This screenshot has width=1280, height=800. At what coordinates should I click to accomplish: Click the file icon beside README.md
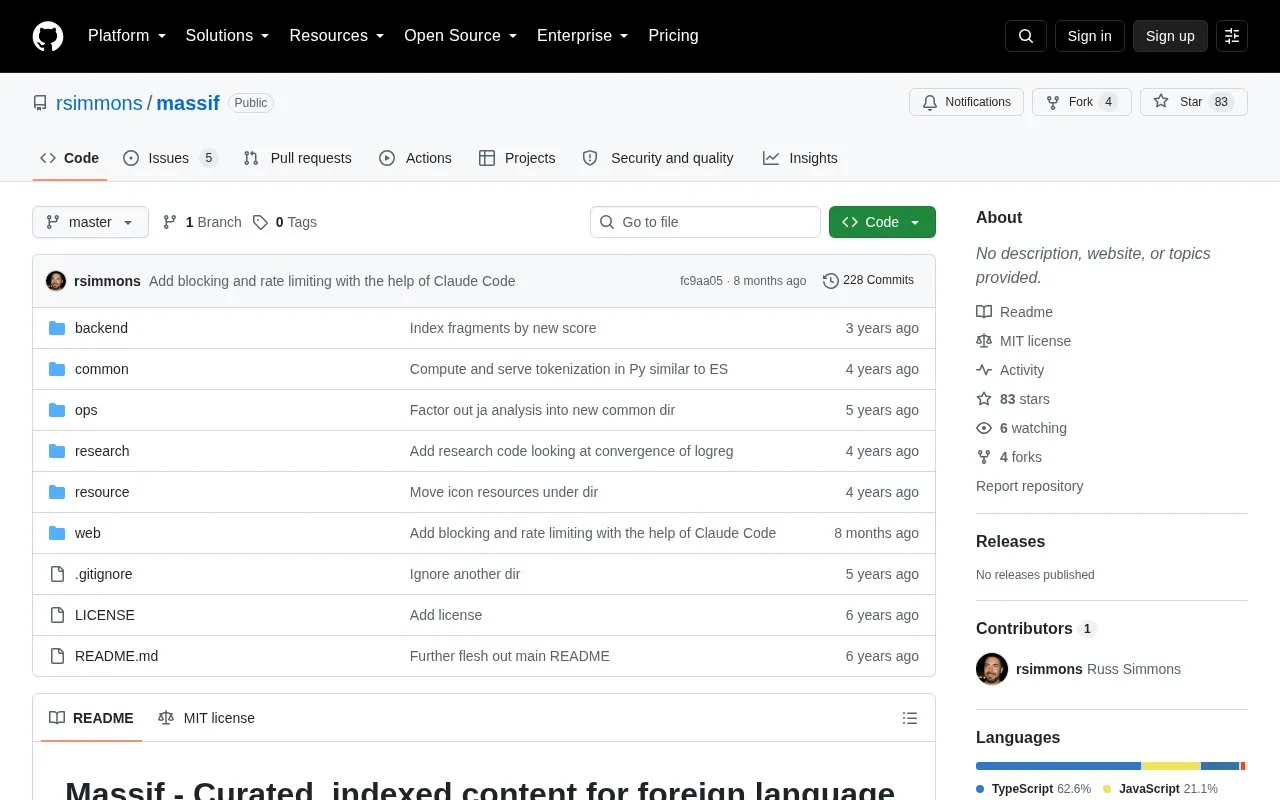(57, 656)
